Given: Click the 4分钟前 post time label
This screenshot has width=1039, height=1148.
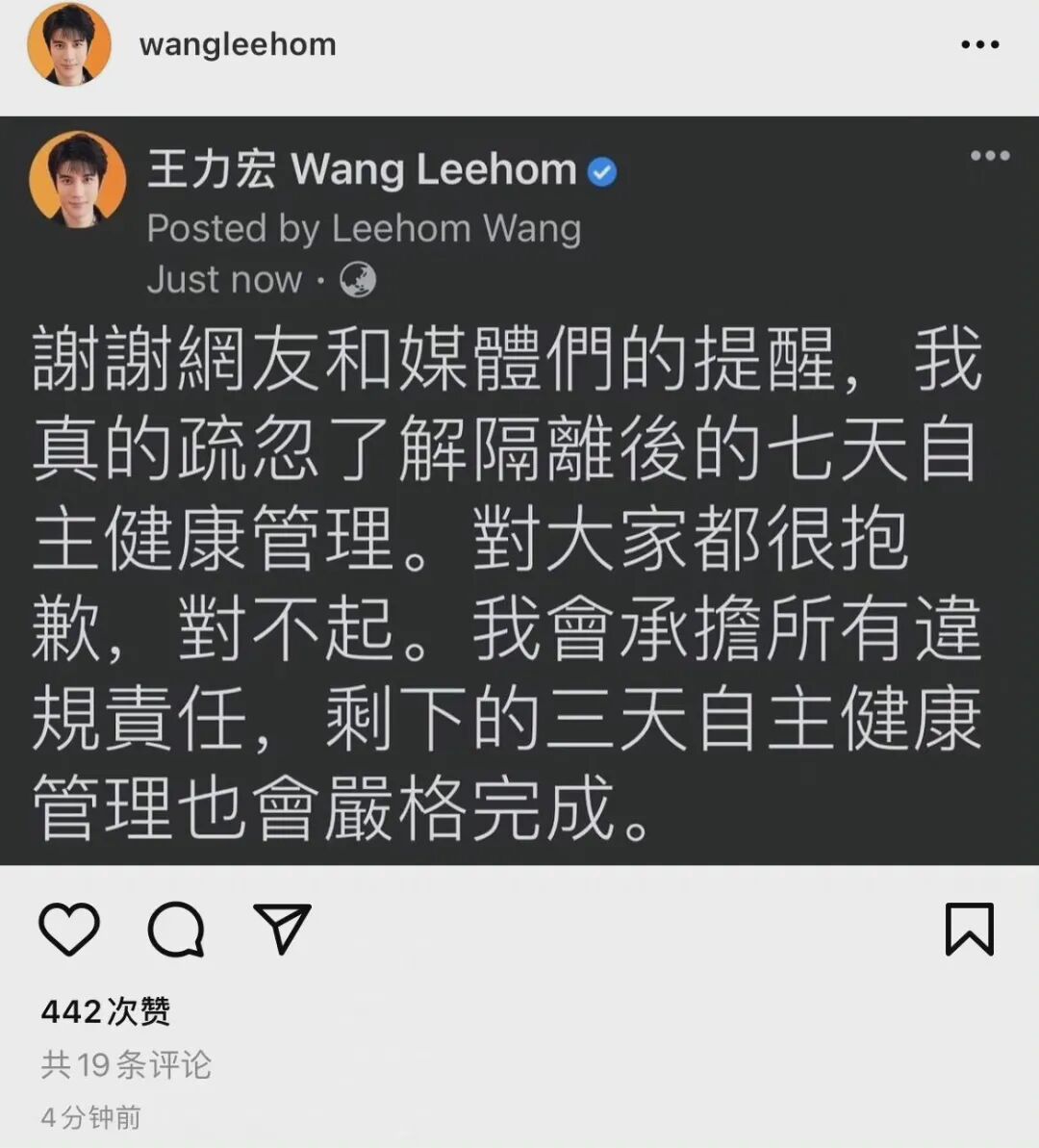Looking at the screenshot, I should [90, 1117].
